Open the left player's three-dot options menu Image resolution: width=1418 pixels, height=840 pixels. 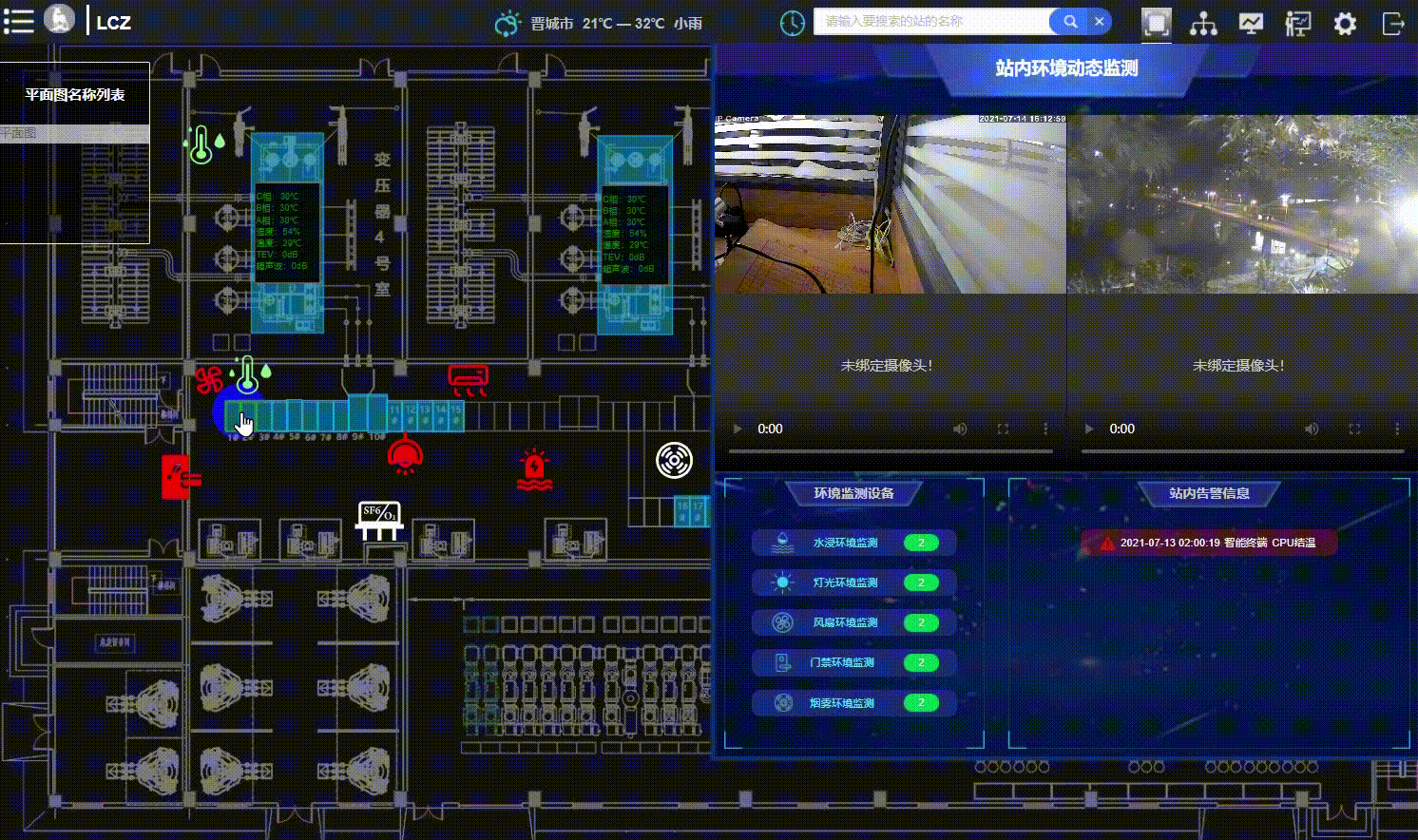(x=1045, y=429)
